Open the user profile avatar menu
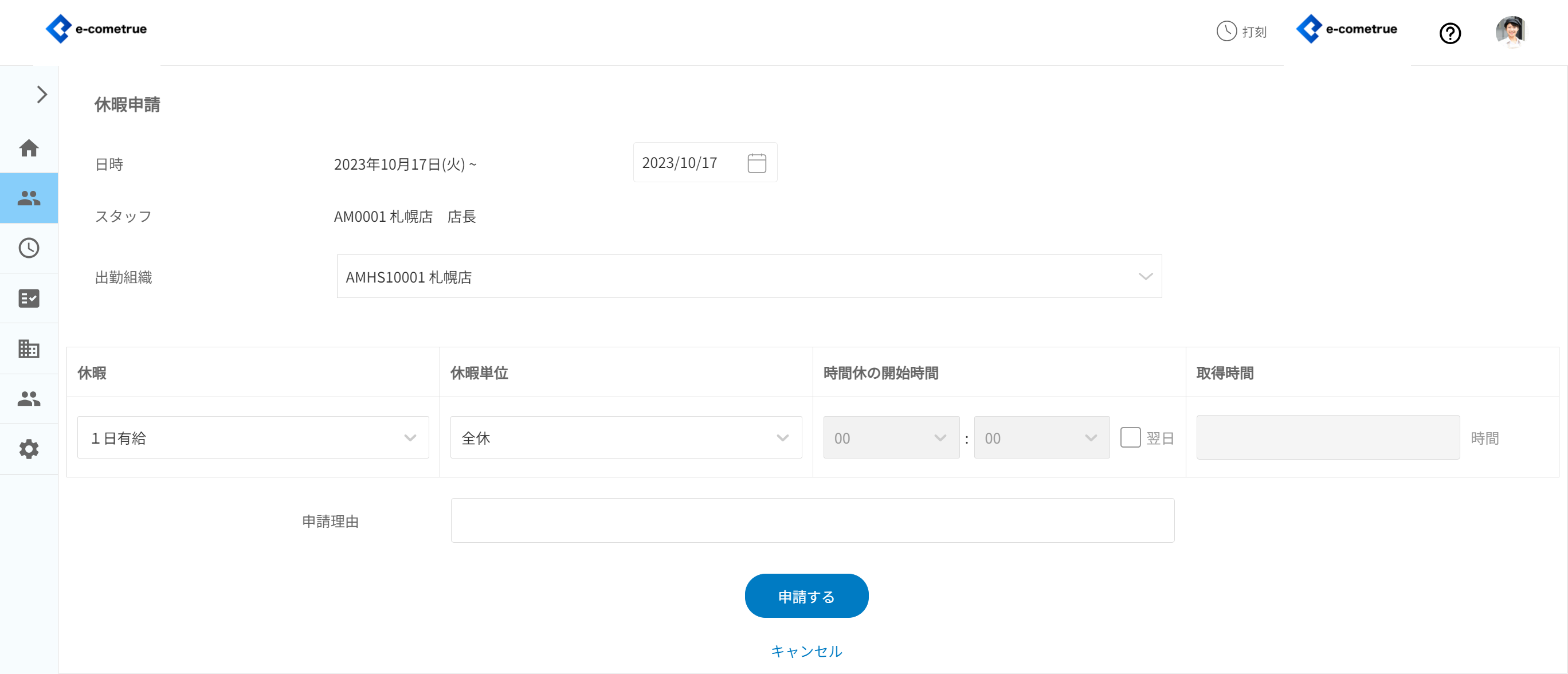Image resolution: width=1568 pixels, height=674 pixels. pos(1510,31)
